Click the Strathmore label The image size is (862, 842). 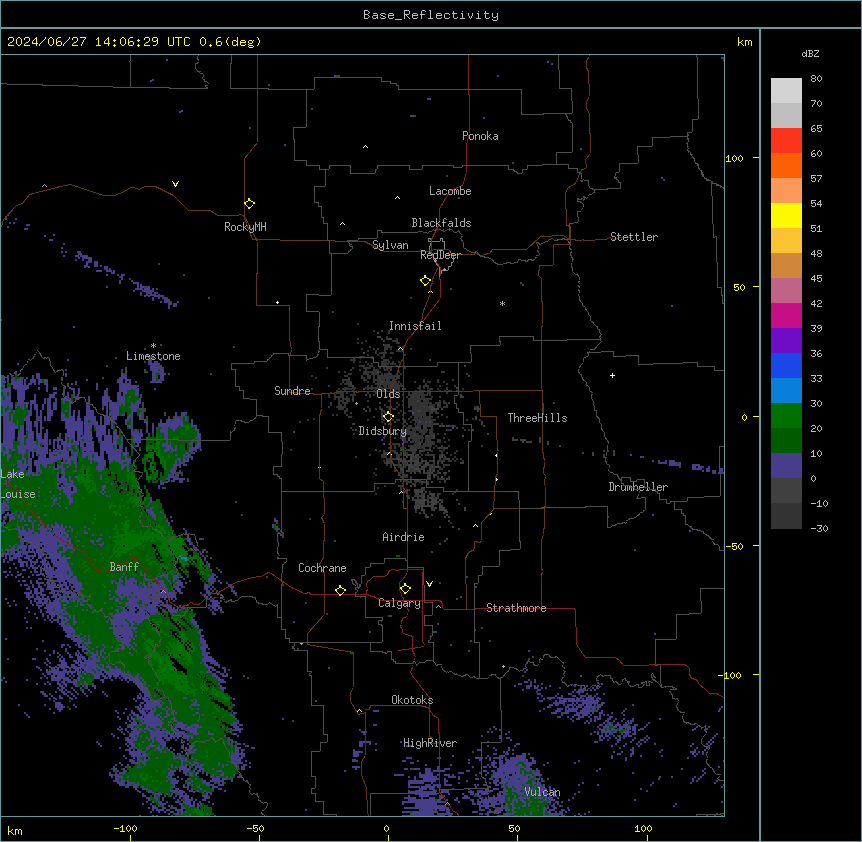coord(516,608)
